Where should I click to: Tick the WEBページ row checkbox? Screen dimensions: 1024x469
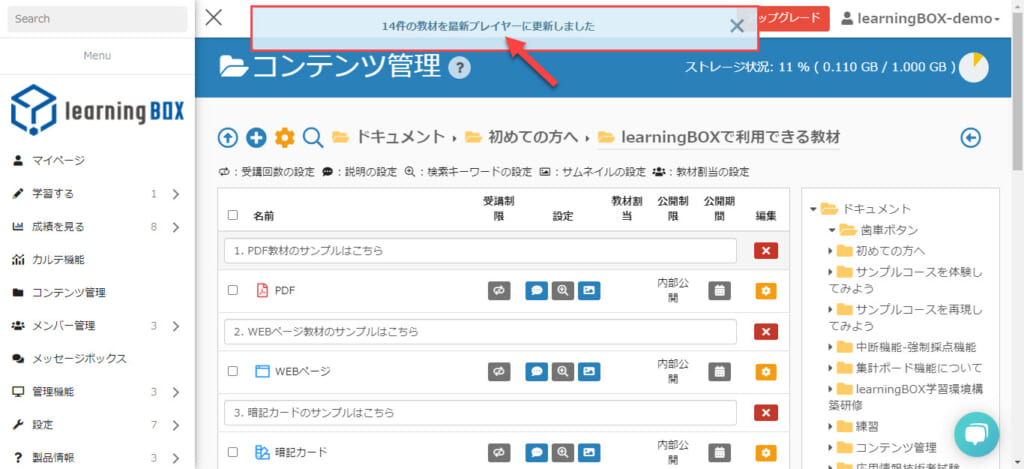coord(233,371)
